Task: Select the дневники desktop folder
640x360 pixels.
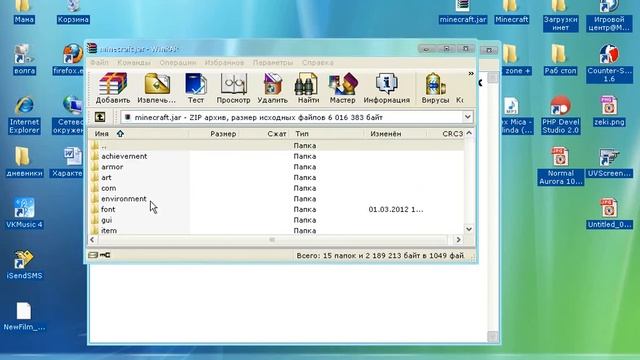Action: [x=24, y=162]
